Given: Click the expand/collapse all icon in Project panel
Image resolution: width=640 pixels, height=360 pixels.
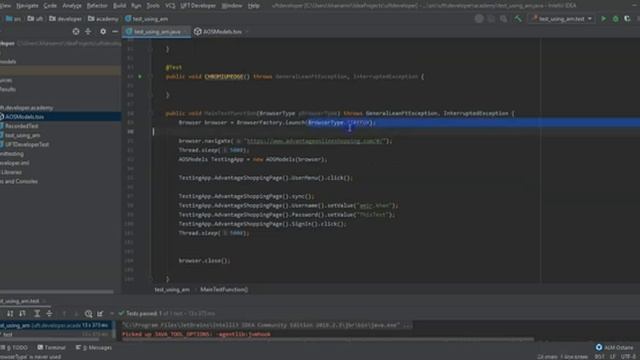Looking at the screenshot, I should pyautogui.click(x=88, y=31).
